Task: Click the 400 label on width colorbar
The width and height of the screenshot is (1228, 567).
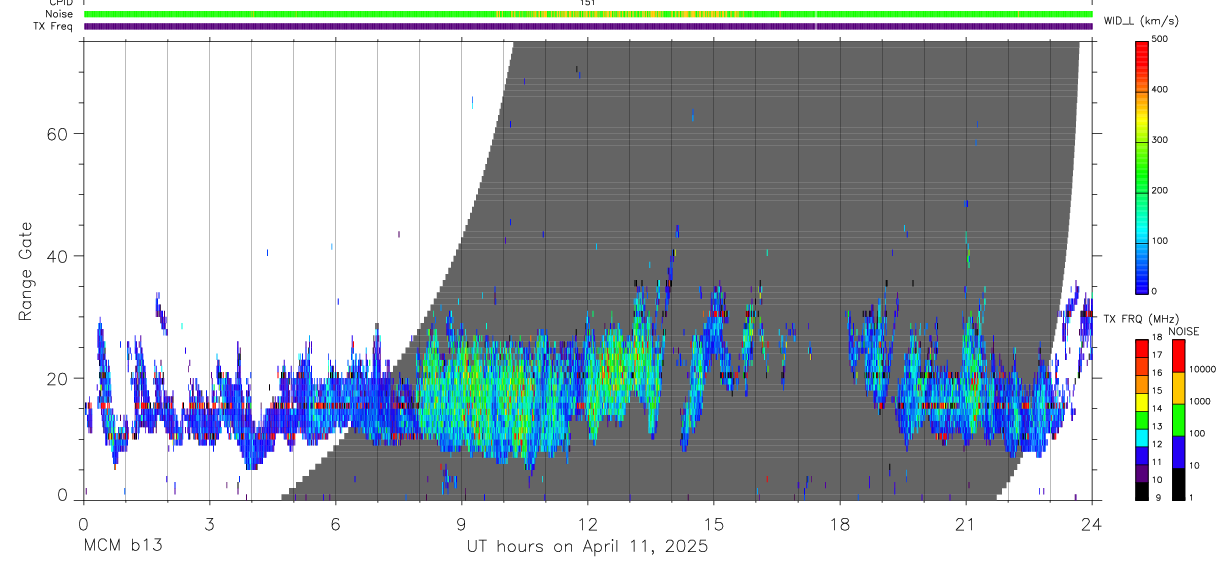Action: pyautogui.click(x=1160, y=90)
